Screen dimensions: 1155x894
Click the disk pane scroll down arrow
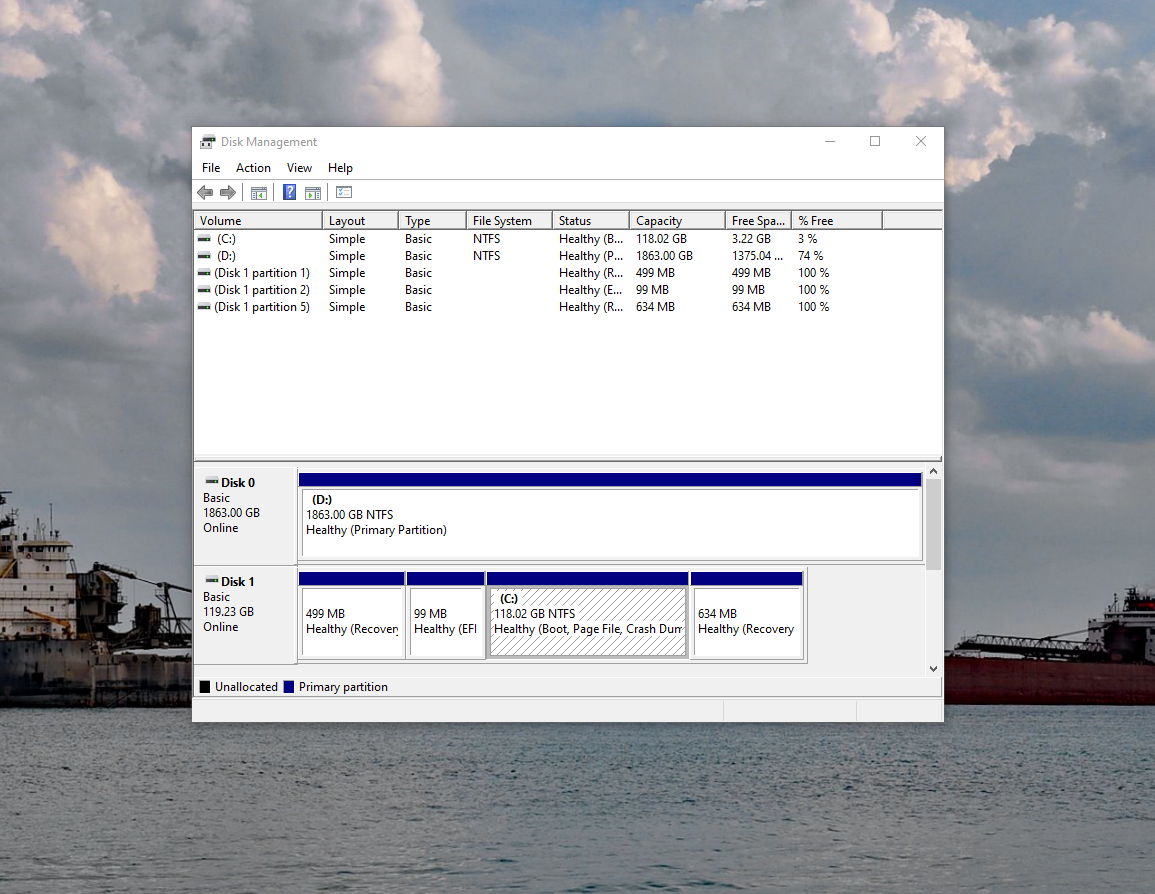click(933, 669)
